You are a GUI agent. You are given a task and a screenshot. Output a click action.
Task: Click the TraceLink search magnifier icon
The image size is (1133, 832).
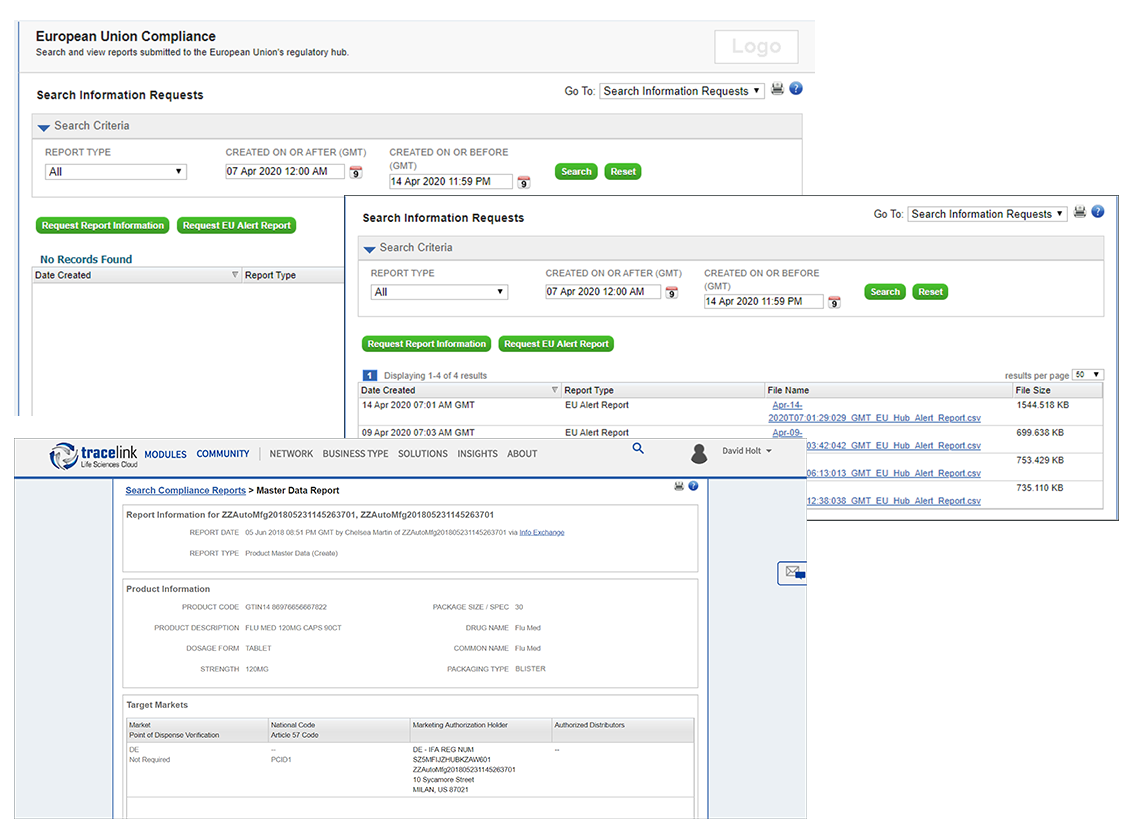638,450
